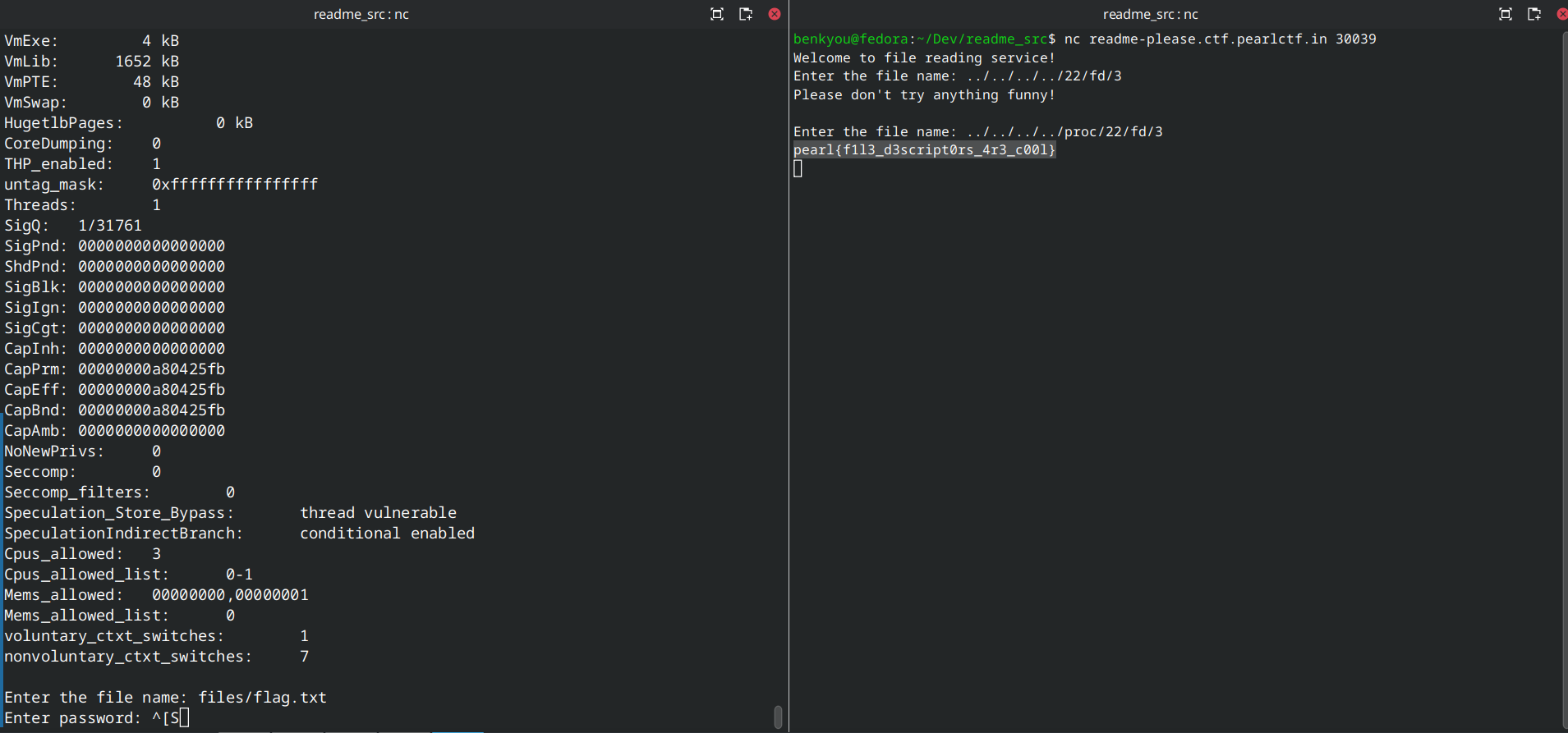Click the CapBnd line
1568x733 pixels.
(114, 410)
